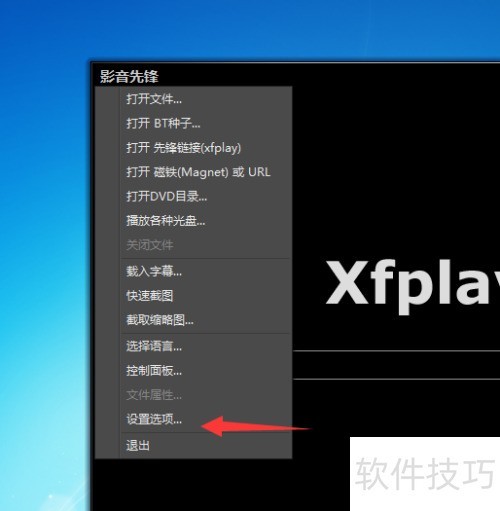This screenshot has width=500, height=511.
Task: Choose 截取缩略图... menu item
Action: point(194,320)
